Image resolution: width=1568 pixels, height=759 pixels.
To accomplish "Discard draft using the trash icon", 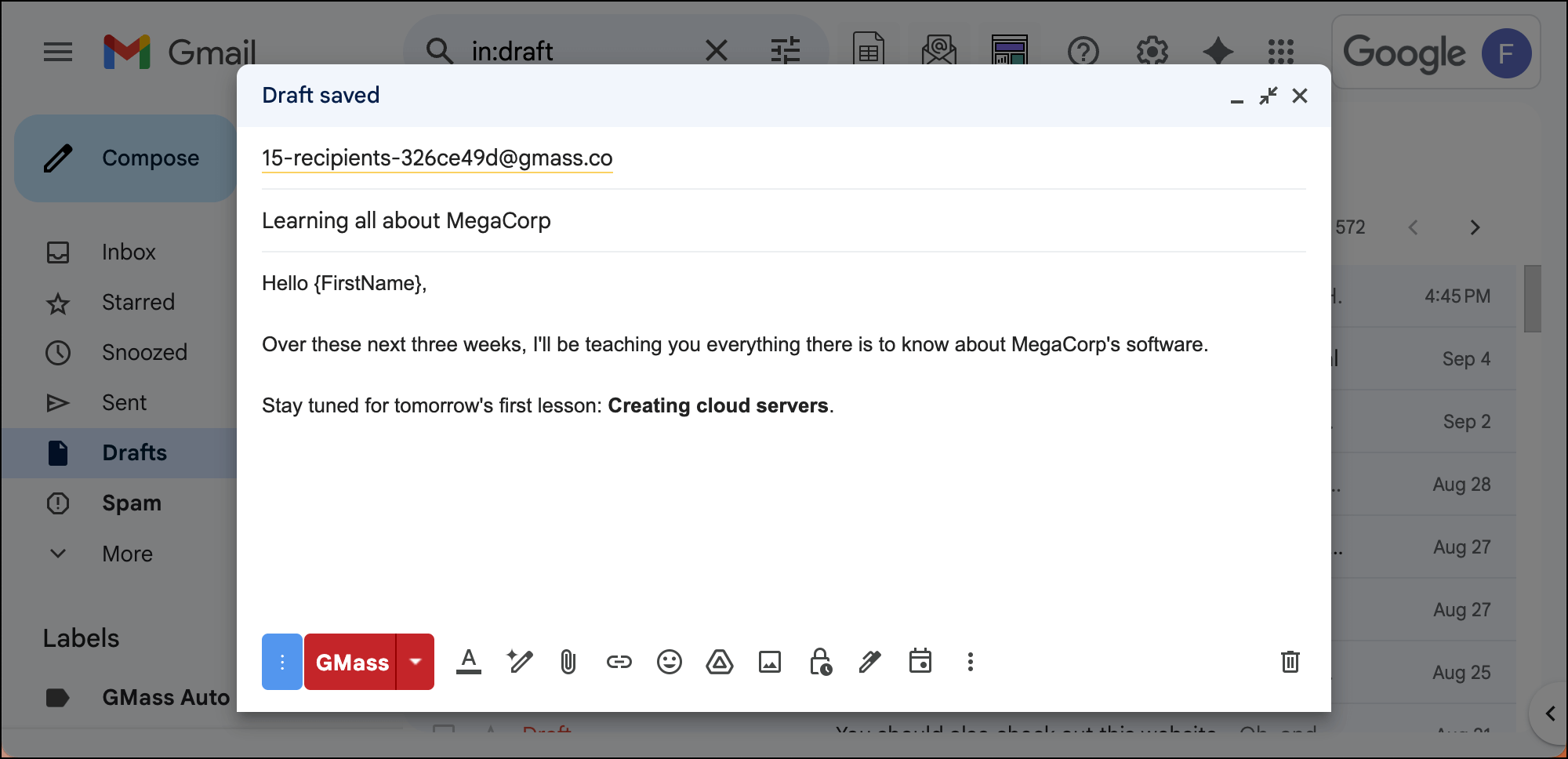I will tap(1290, 663).
